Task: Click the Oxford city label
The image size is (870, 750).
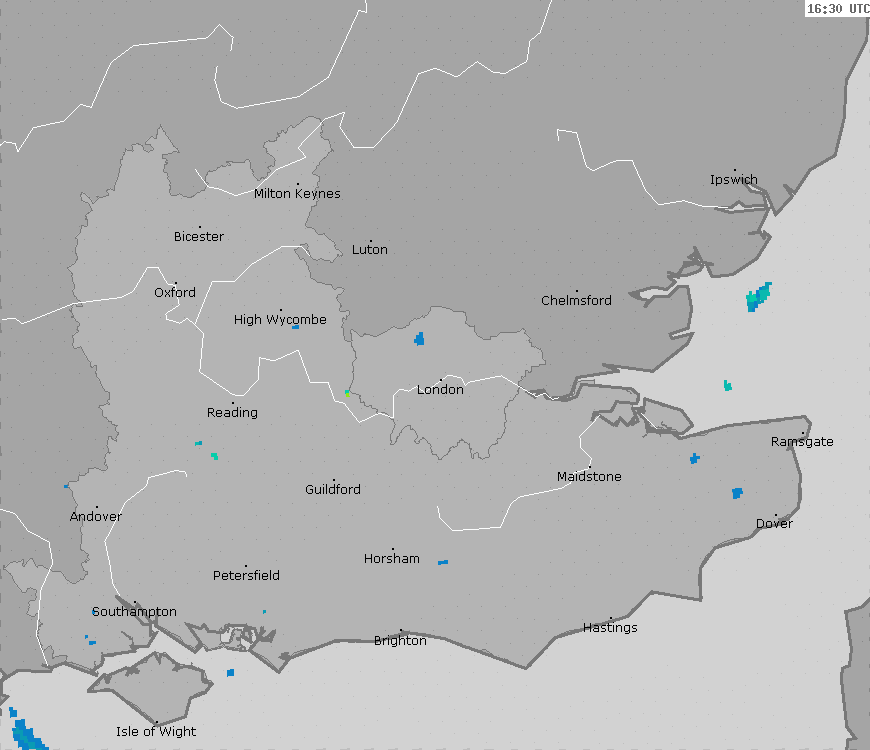Action: pyautogui.click(x=175, y=293)
